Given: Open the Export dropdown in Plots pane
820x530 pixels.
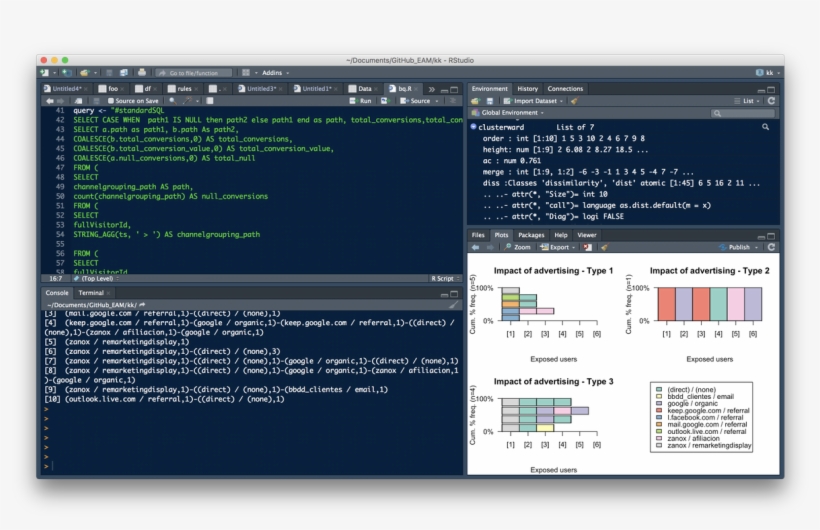Looking at the screenshot, I should (557, 247).
